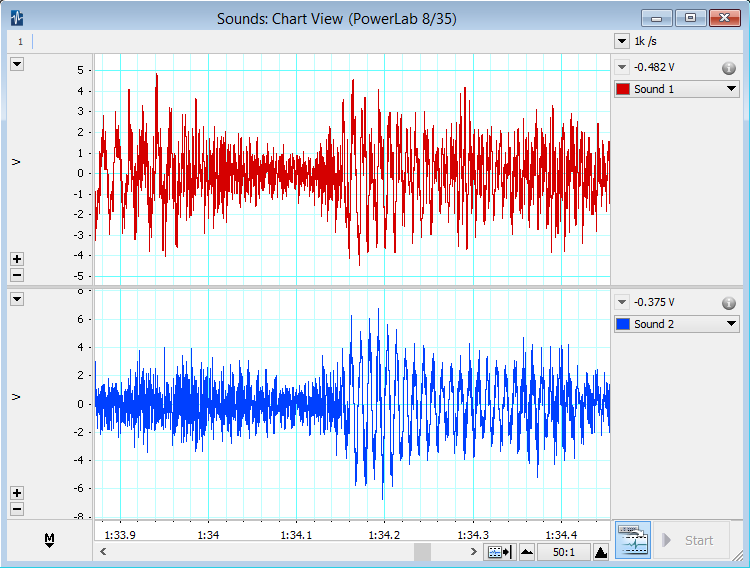Click the red Sound 1 color swatch

point(623,89)
